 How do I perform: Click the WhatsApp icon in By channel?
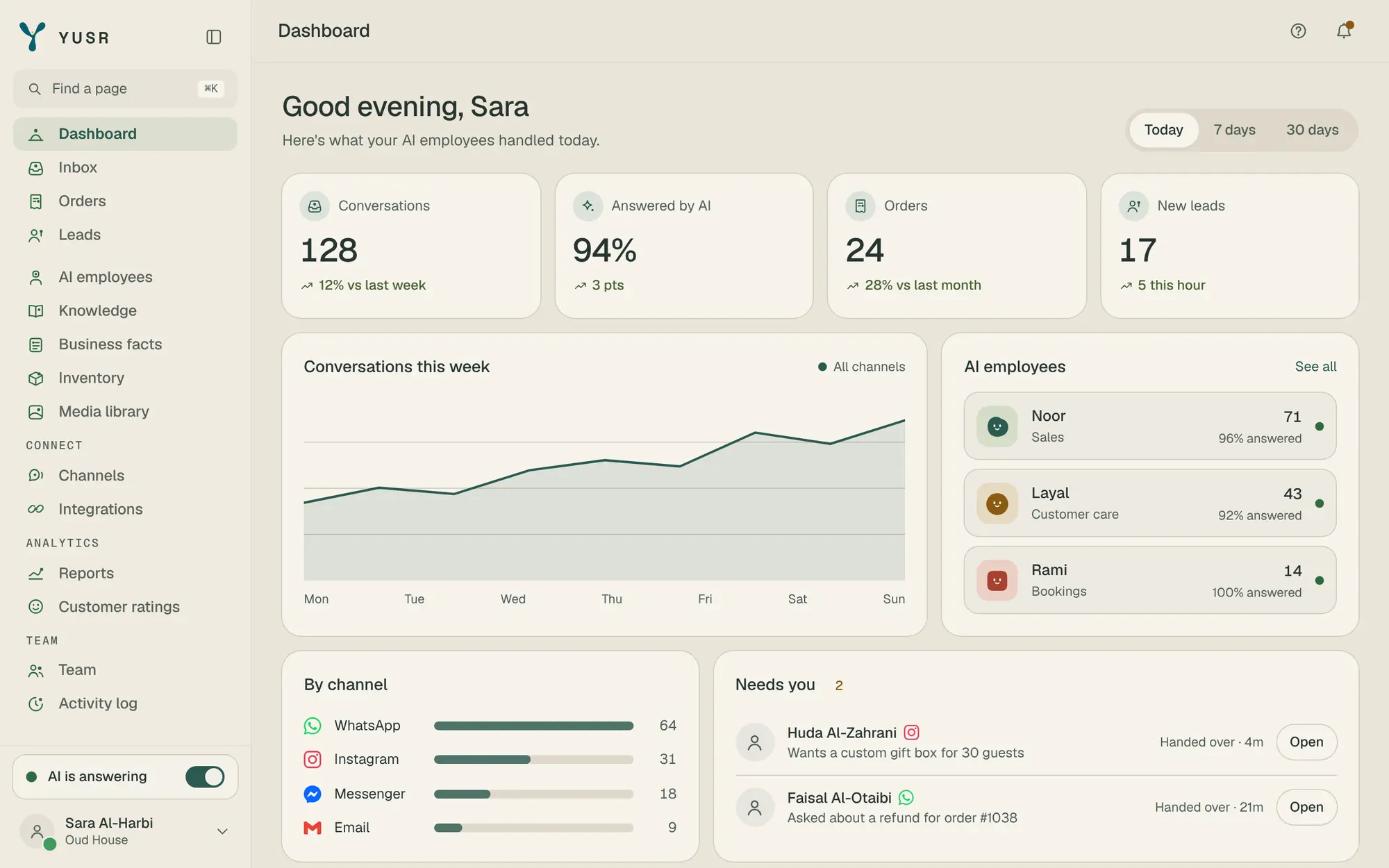click(x=313, y=726)
